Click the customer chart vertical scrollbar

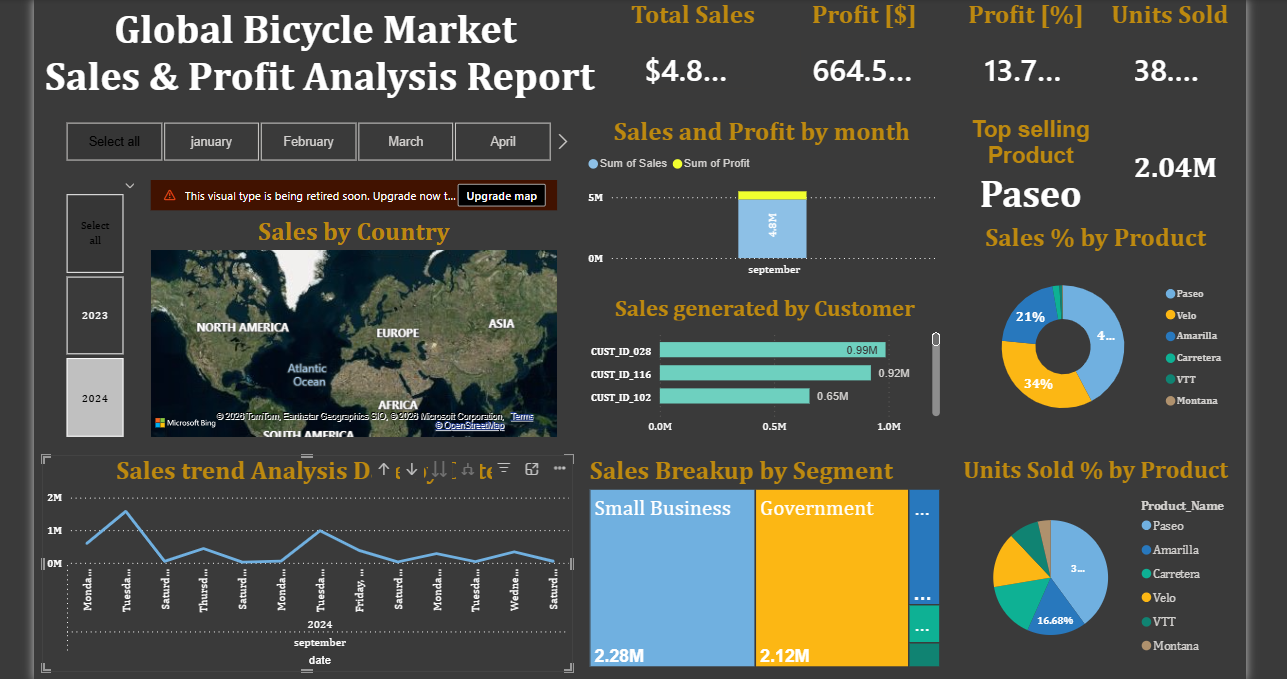[x=936, y=373]
